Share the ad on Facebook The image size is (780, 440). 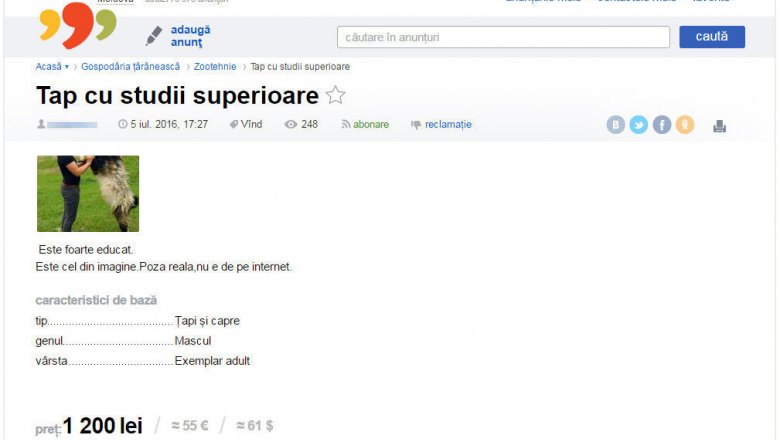(x=662, y=124)
